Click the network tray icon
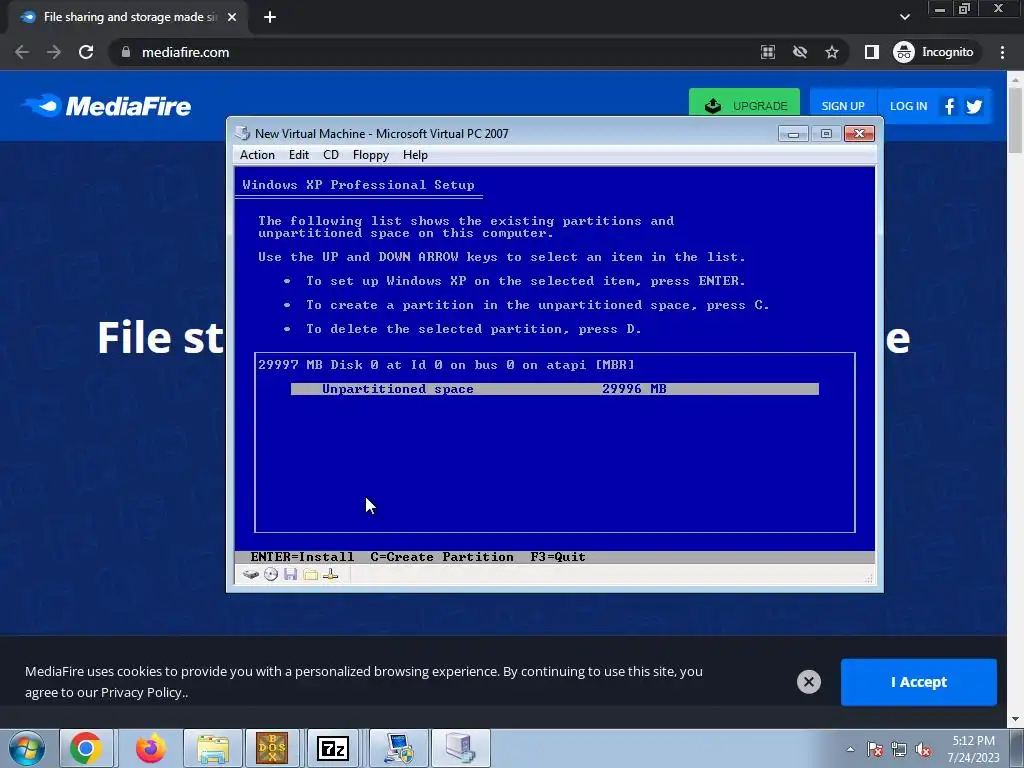This screenshot has width=1024, height=768. (899, 749)
